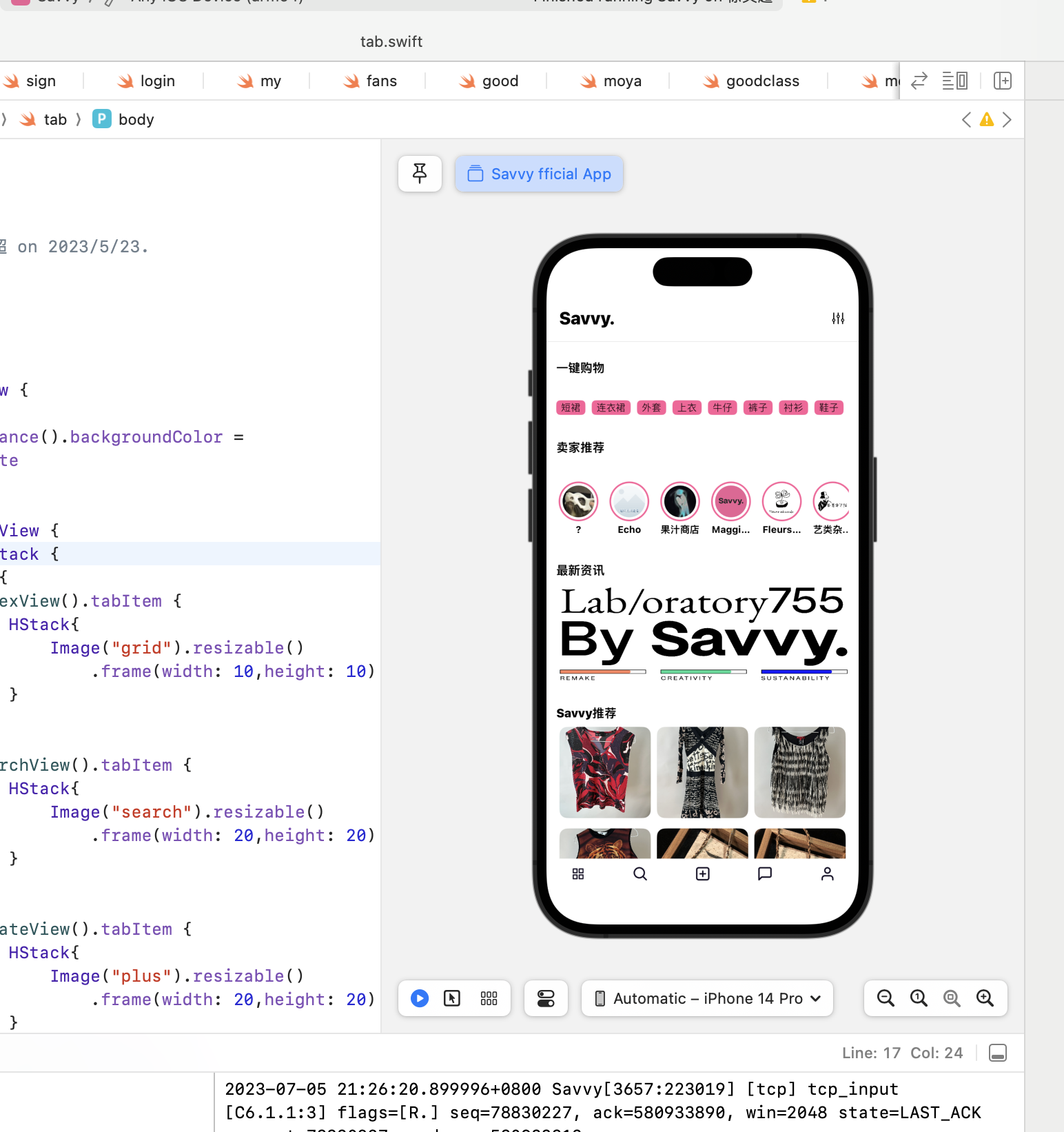Switch to the login file tab
The image size is (1064, 1132).
(x=146, y=81)
